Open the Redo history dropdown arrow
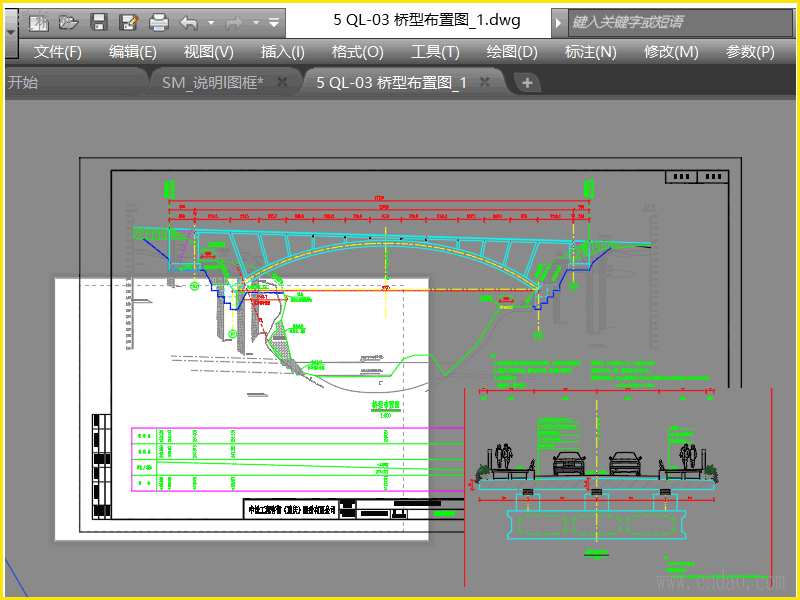 click(256, 22)
